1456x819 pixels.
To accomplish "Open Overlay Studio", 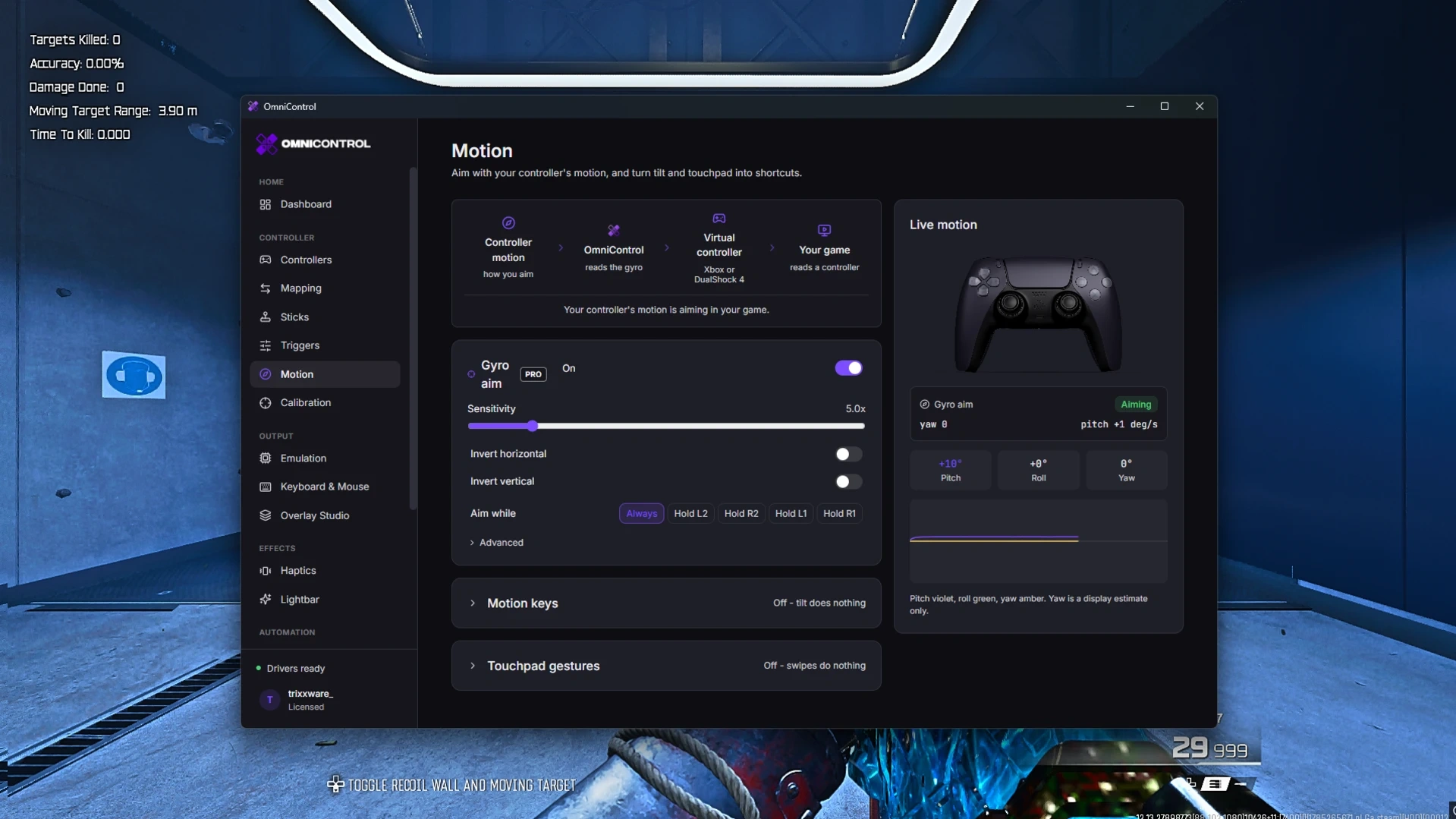I will tap(325, 515).
